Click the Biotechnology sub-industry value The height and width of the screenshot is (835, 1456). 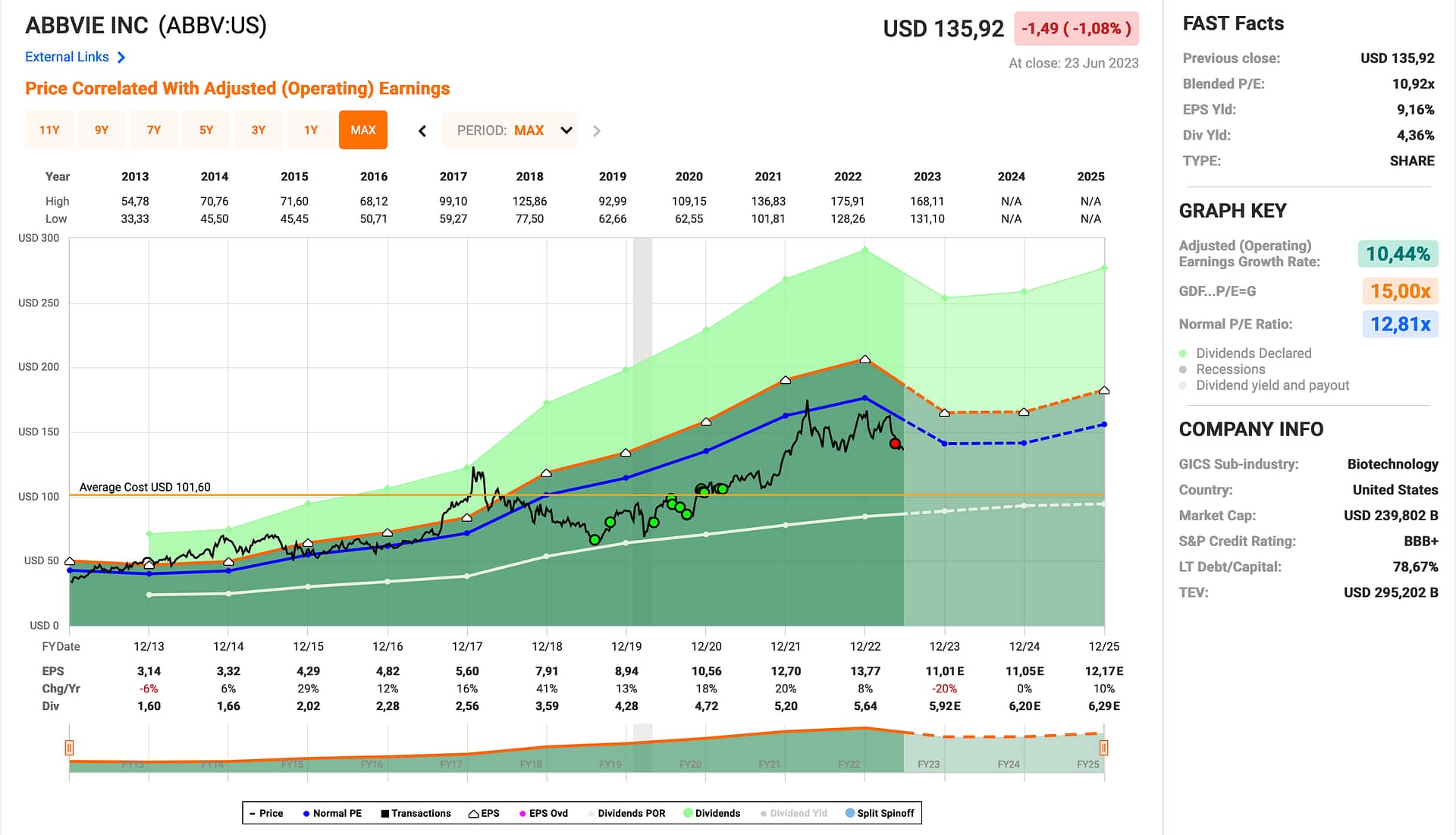point(1392,464)
